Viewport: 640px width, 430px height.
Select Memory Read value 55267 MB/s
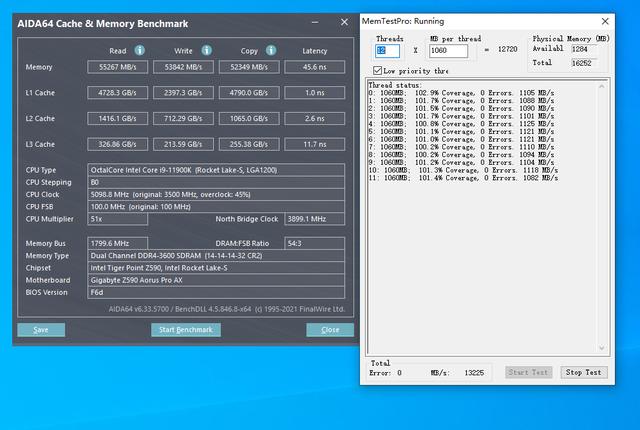click(x=118, y=67)
